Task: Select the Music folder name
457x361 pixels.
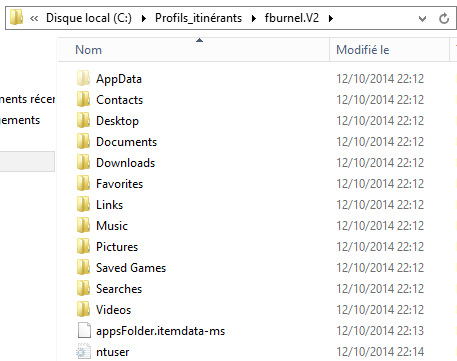Action: click(112, 226)
